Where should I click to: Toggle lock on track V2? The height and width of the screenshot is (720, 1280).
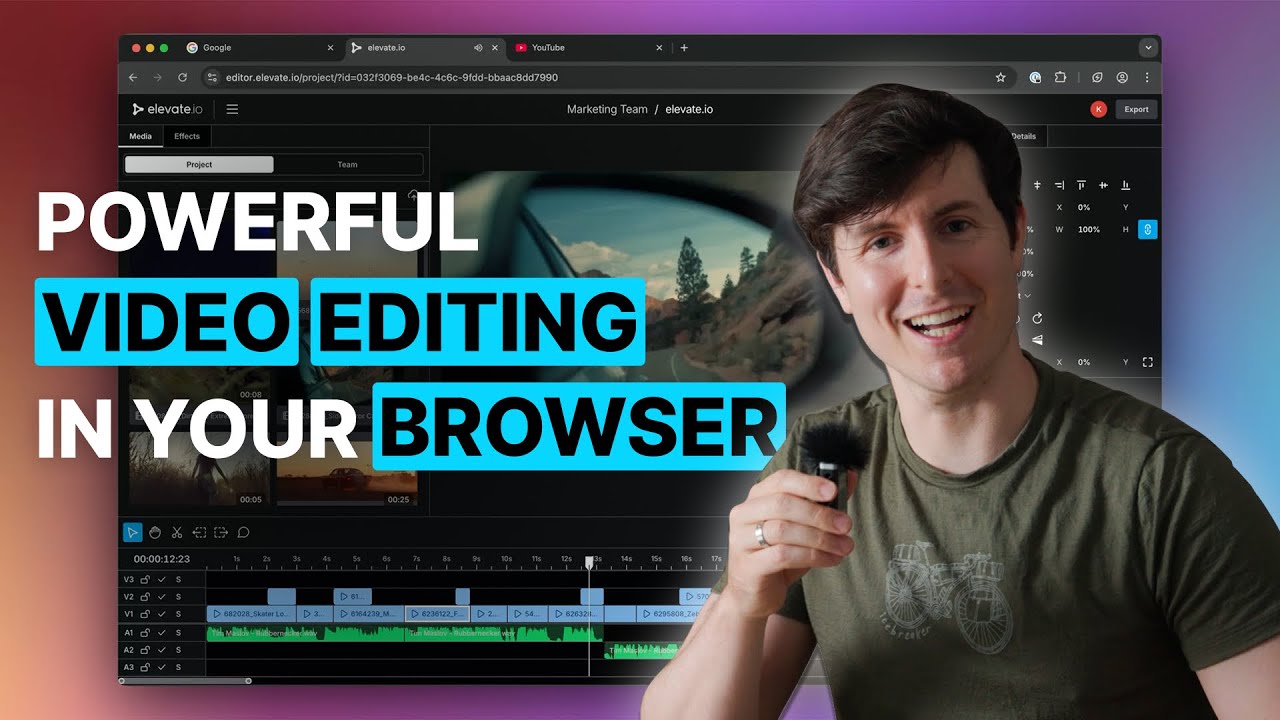[145, 596]
